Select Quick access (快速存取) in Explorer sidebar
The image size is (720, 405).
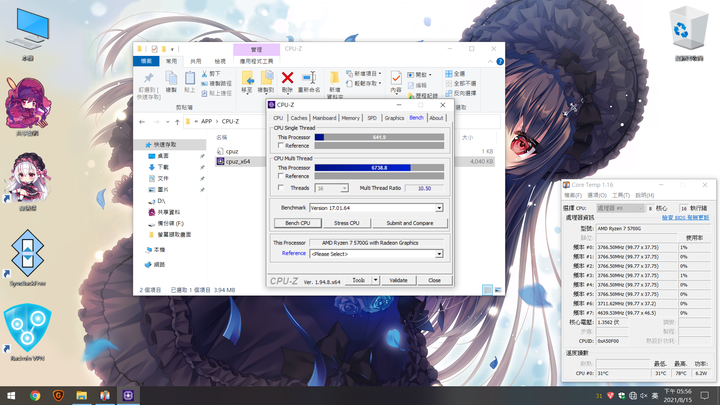(165, 145)
